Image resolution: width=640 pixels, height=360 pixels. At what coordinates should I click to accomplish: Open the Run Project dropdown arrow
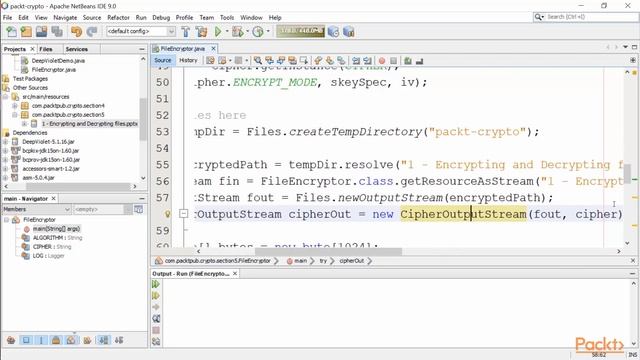227,31
